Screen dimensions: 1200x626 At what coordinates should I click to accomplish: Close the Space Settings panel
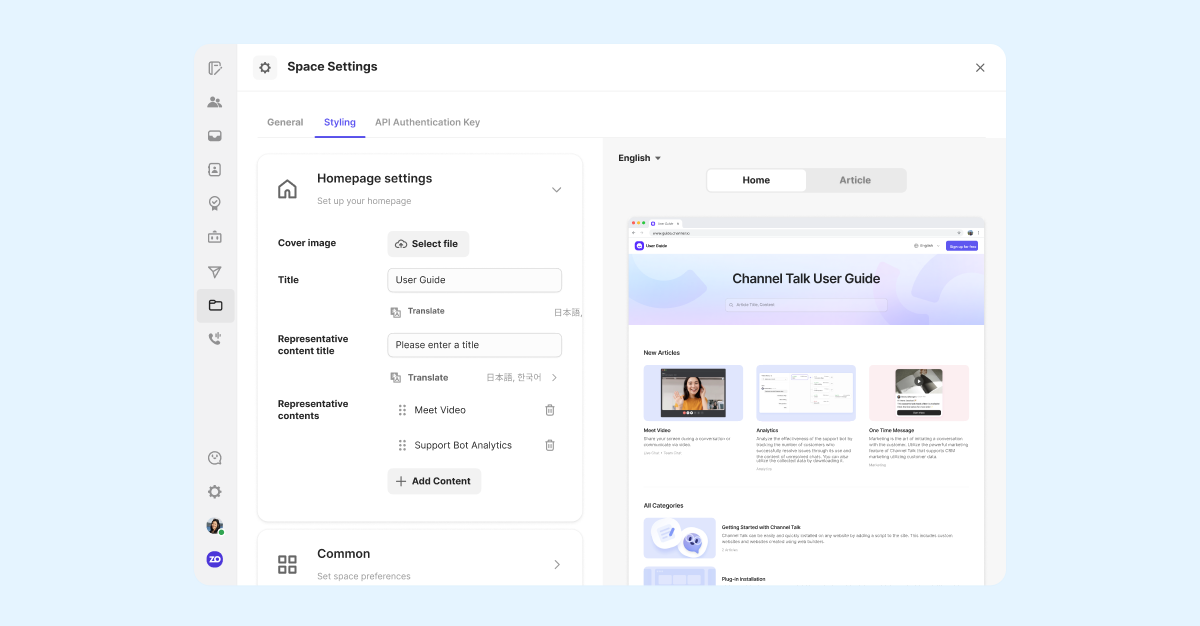point(980,68)
